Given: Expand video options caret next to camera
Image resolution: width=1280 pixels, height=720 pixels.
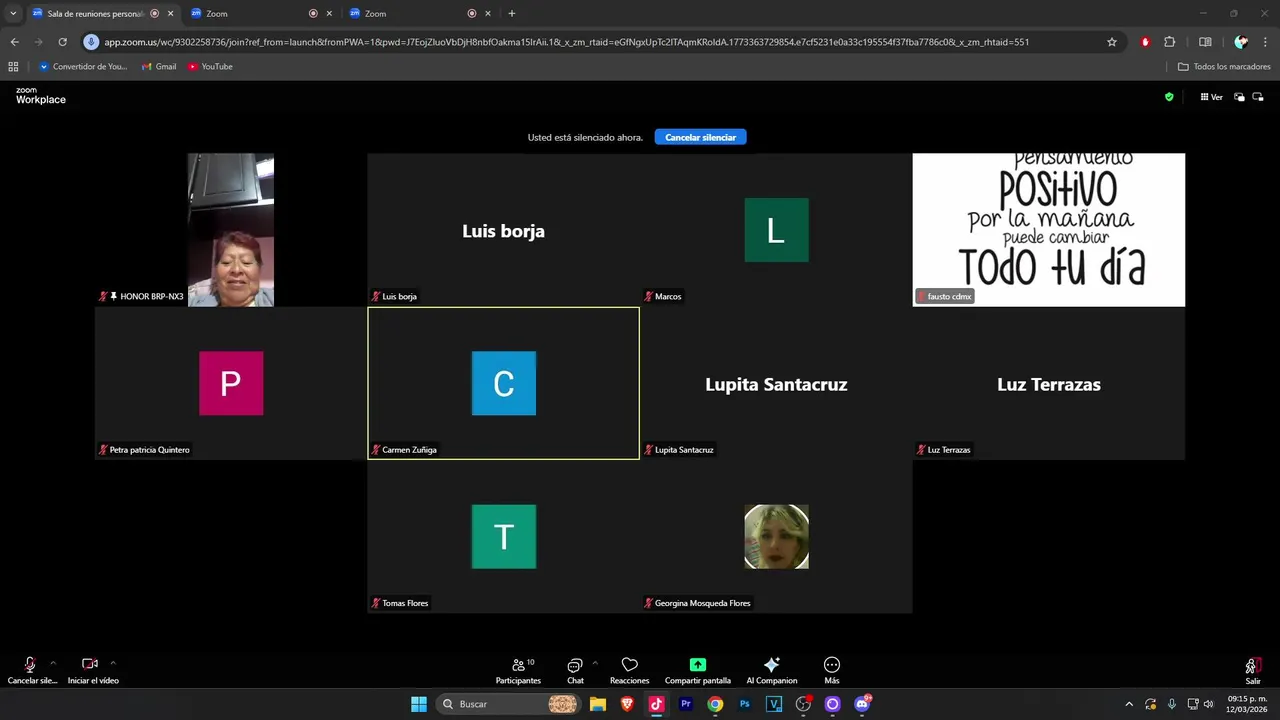Looking at the screenshot, I should [113, 663].
